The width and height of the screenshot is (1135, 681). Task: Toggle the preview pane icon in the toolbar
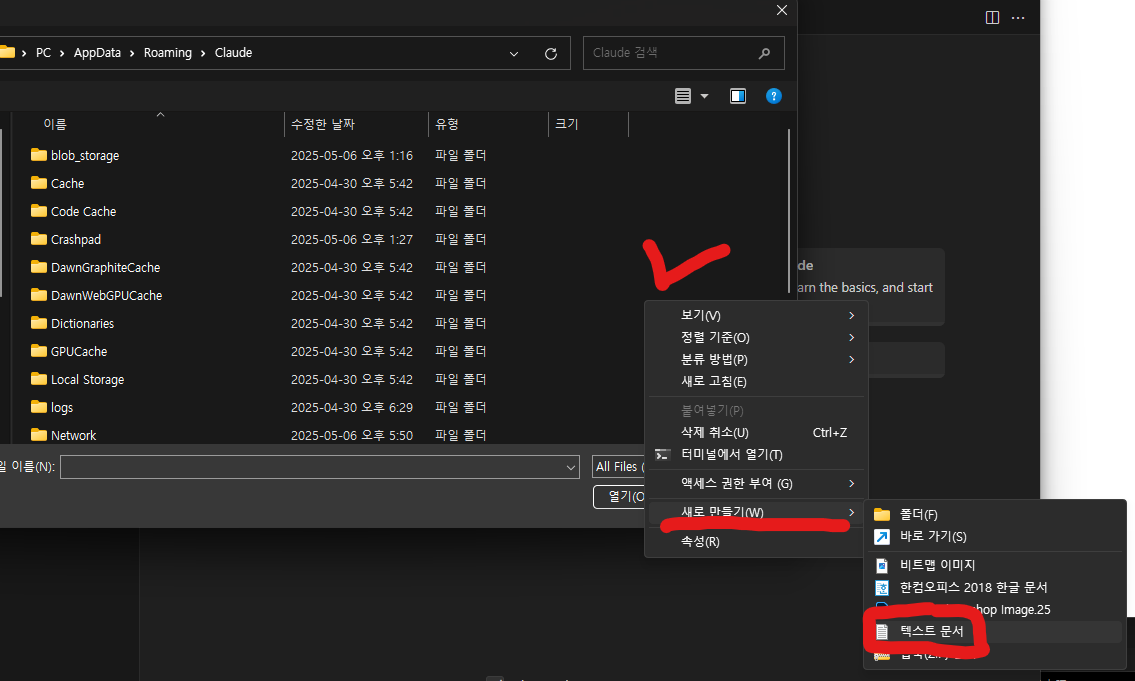737,96
